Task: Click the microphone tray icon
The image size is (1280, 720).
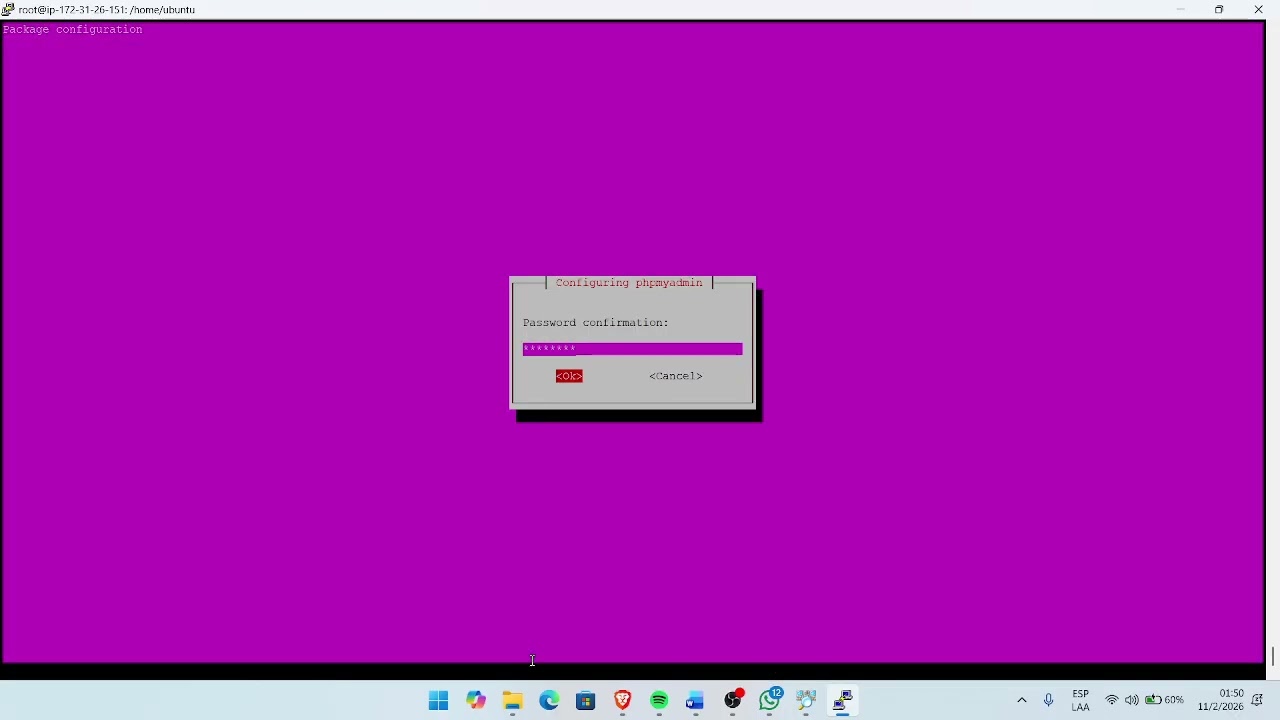Action: (1048, 701)
